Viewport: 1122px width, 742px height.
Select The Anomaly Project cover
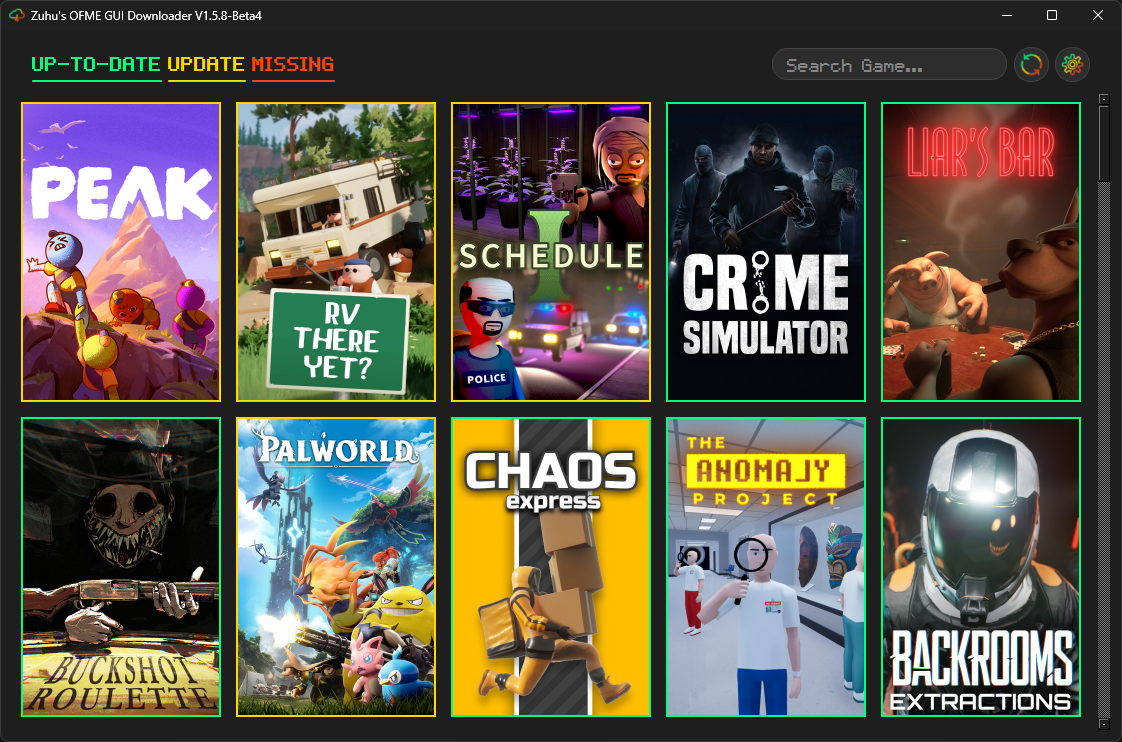[766, 567]
